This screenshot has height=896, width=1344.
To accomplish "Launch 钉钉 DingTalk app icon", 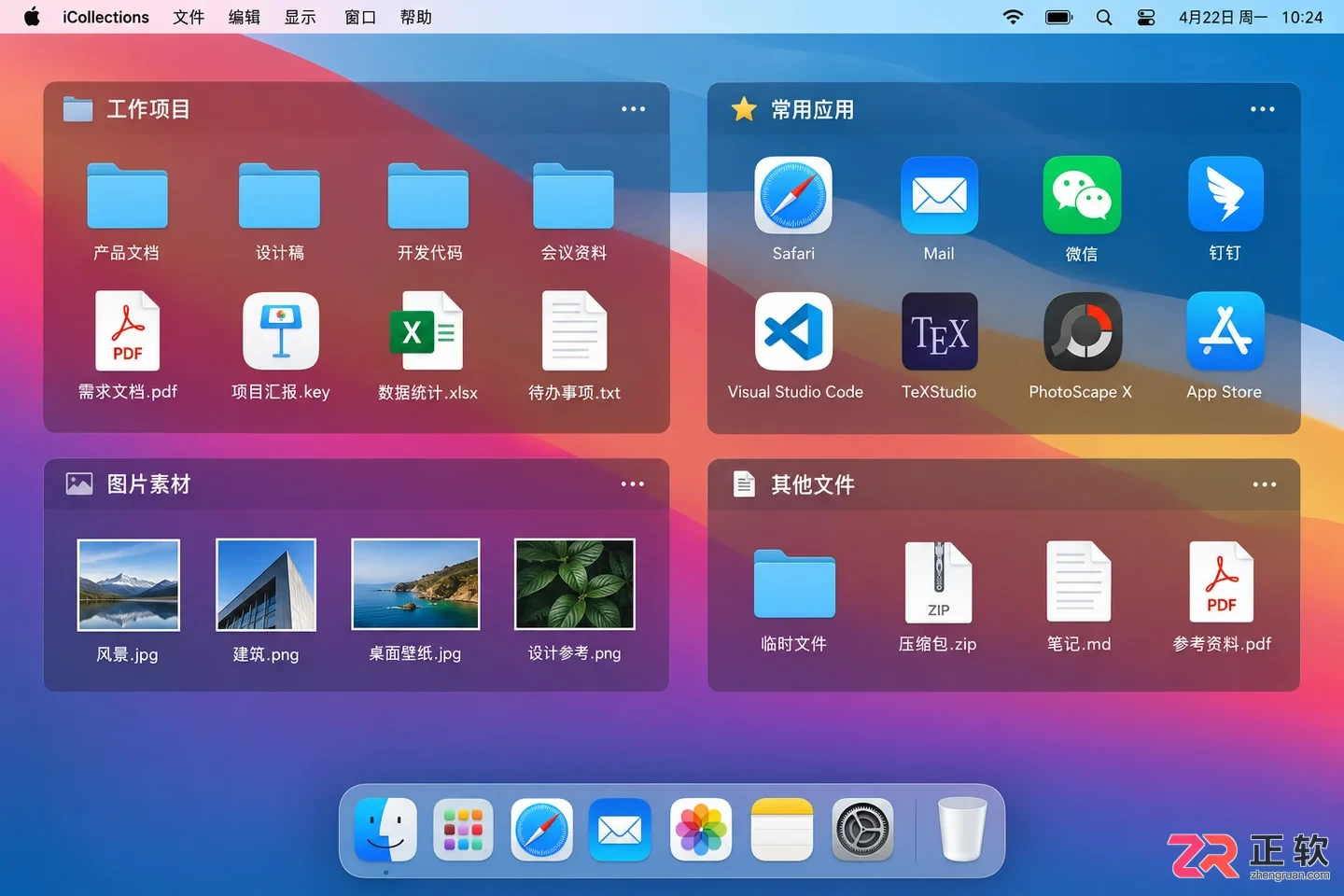I will click(1225, 194).
